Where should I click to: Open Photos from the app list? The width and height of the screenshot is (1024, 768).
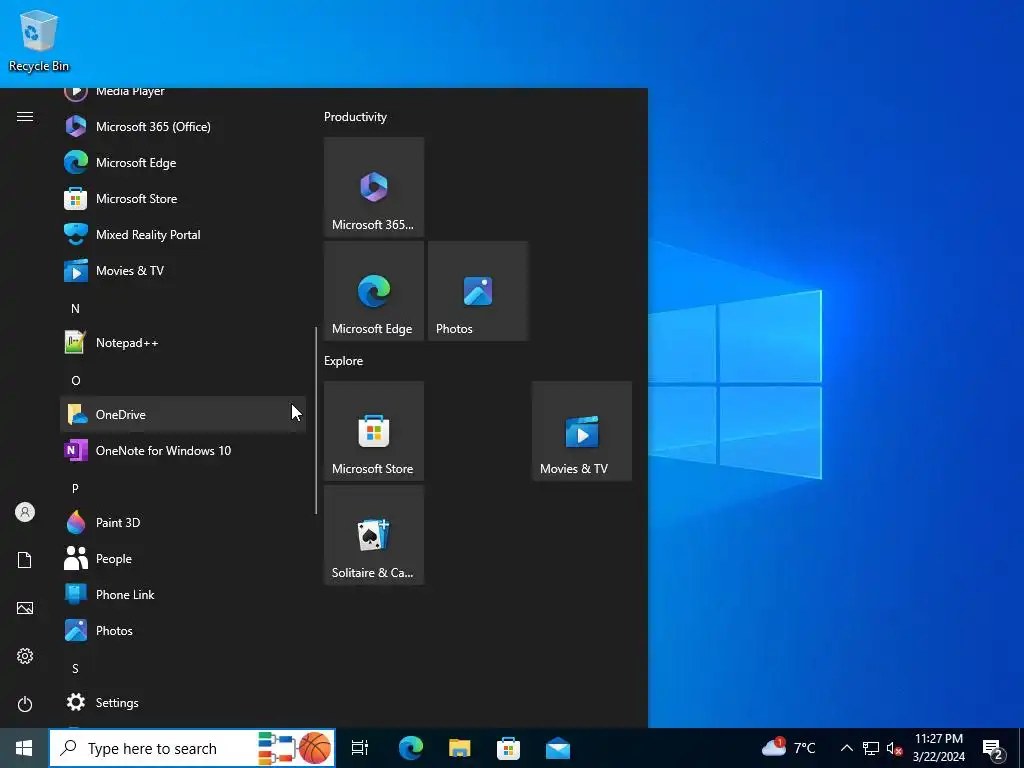click(183, 630)
